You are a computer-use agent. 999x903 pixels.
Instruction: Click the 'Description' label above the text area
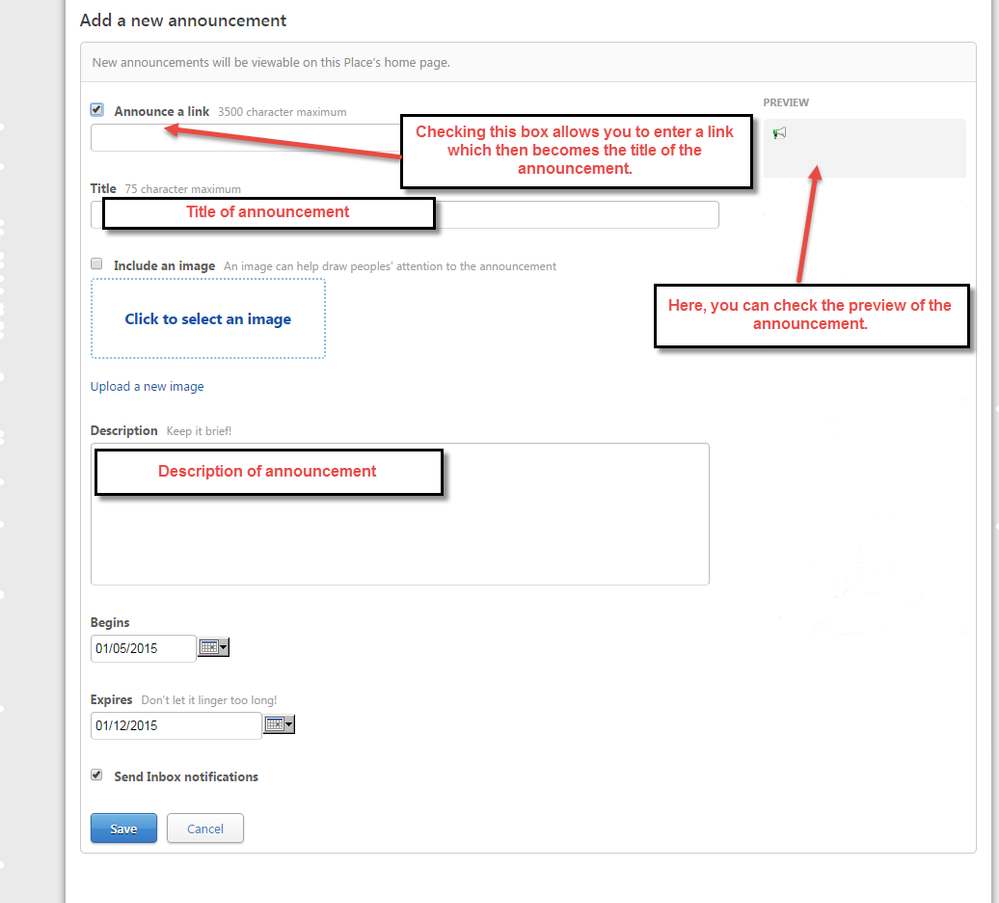tap(124, 431)
